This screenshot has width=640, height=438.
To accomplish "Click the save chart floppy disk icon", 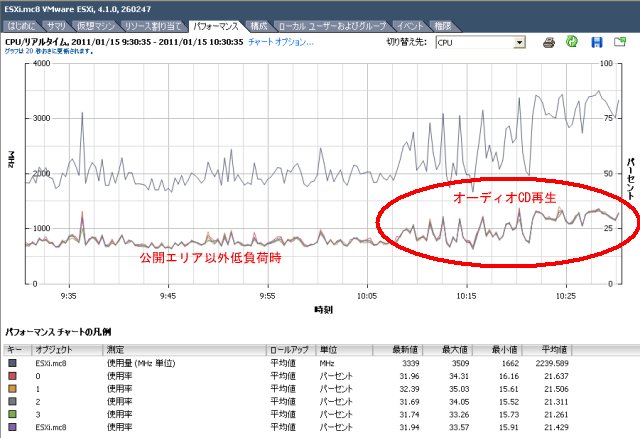I will 596,43.
